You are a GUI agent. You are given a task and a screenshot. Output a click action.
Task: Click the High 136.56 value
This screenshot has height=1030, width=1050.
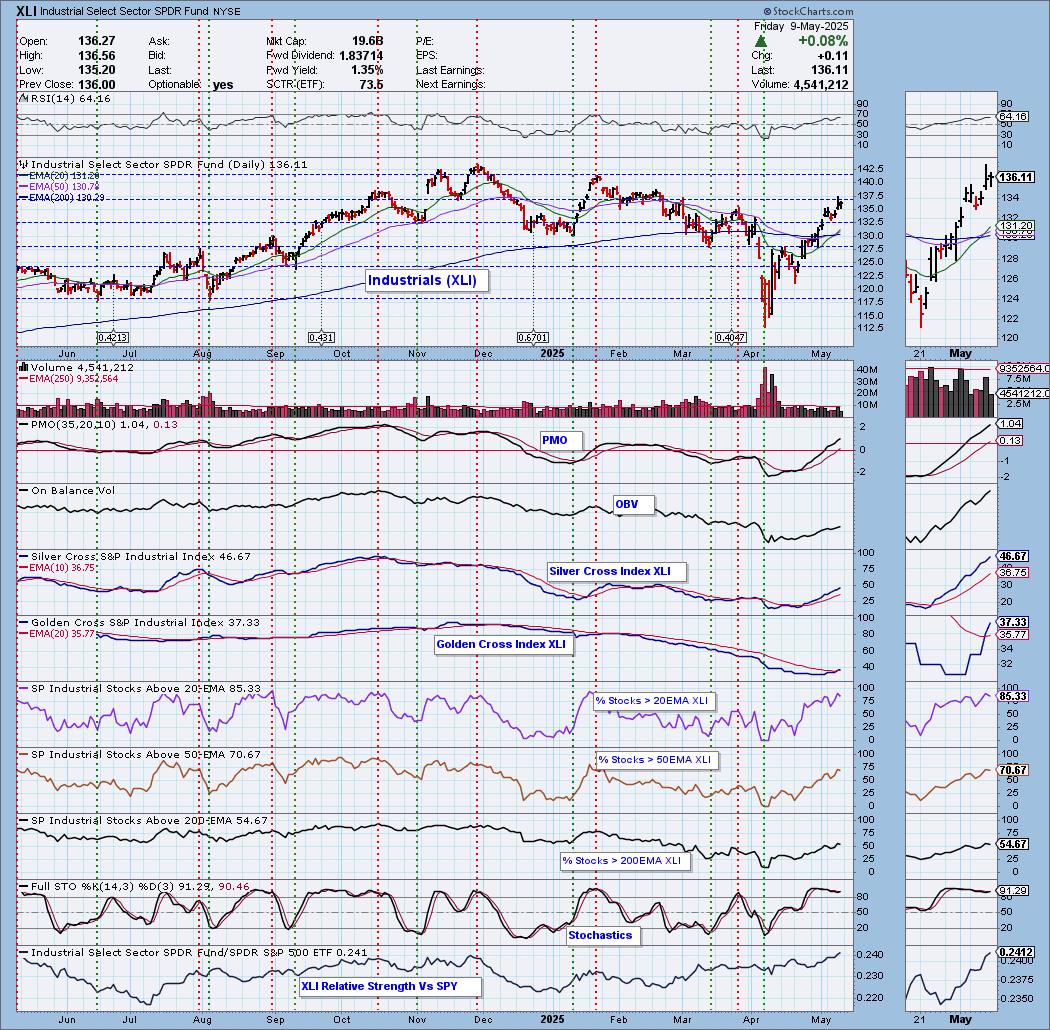tap(96, 56)
